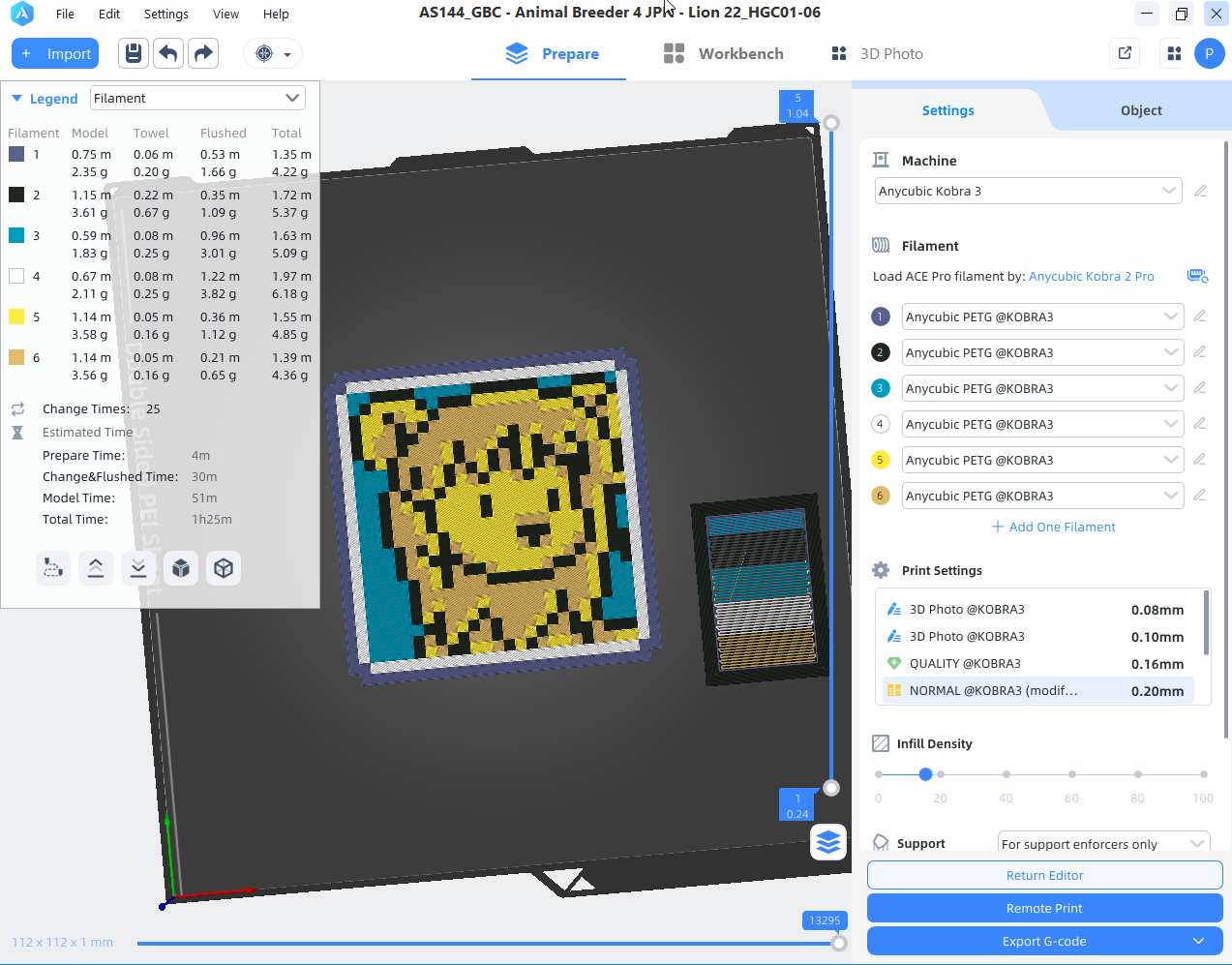Click Add One Filament link
Image resolution: width=1232 pixels, height=965 pixels.
1053,527
